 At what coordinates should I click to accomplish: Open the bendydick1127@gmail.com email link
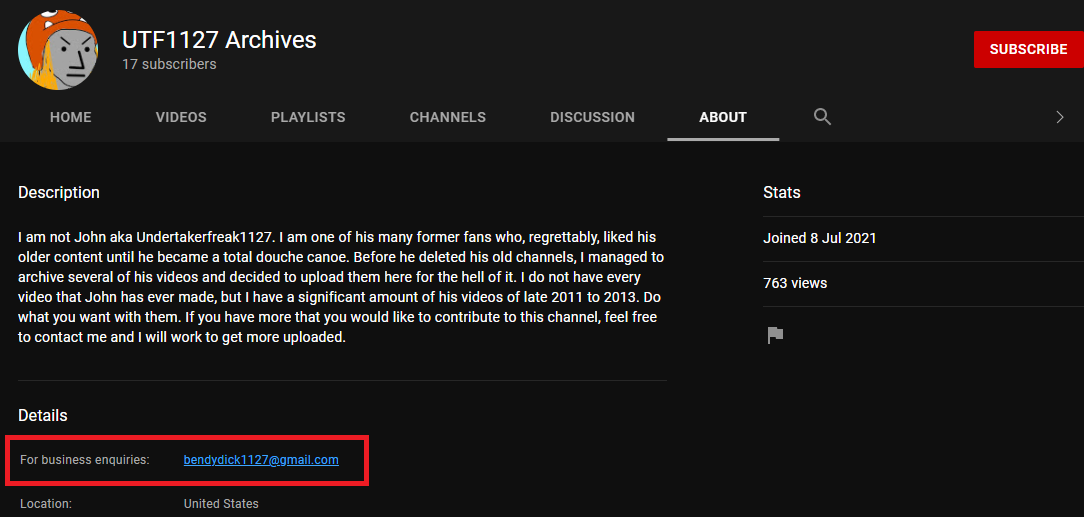[261, 460]
